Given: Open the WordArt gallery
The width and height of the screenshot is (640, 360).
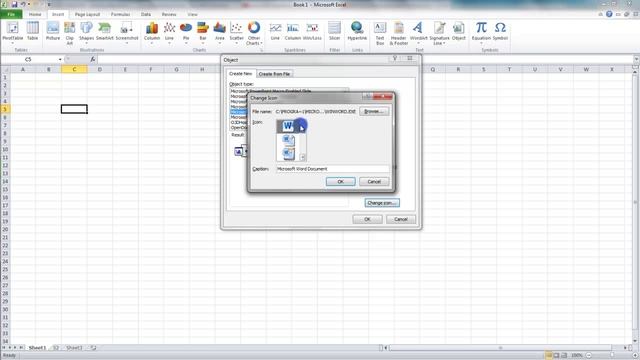Looking at the screenshot, I should (418, 32).
